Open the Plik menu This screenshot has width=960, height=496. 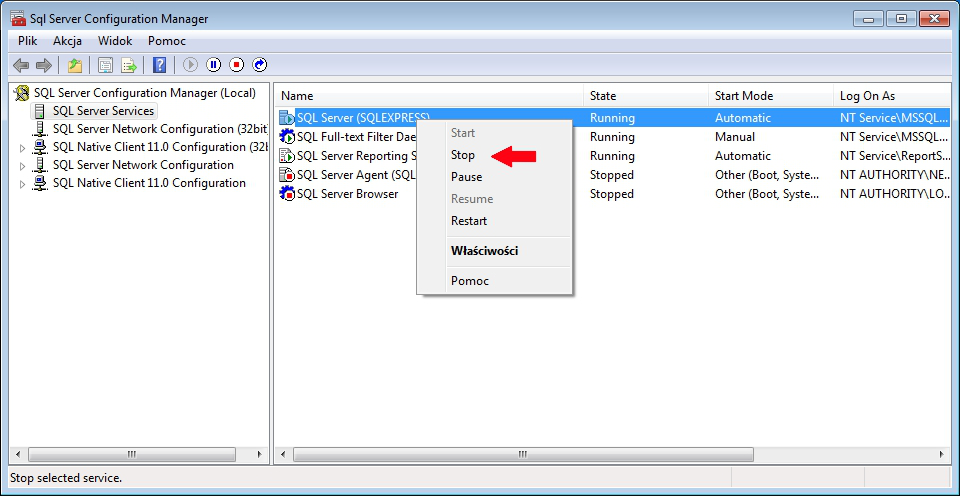tap(28, 41)
